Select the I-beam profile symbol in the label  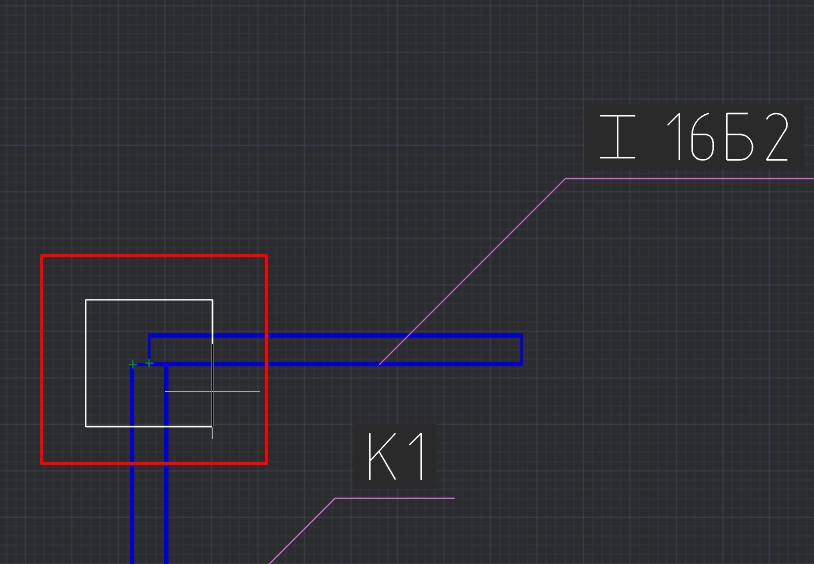click(618, 138)
